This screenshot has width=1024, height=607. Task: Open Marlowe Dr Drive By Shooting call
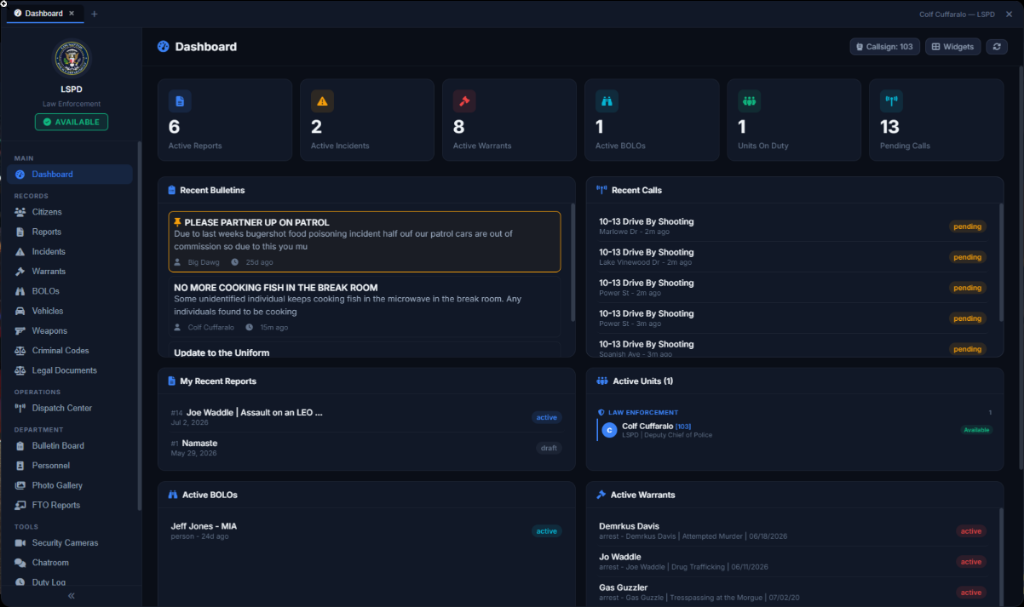(793, 226)
